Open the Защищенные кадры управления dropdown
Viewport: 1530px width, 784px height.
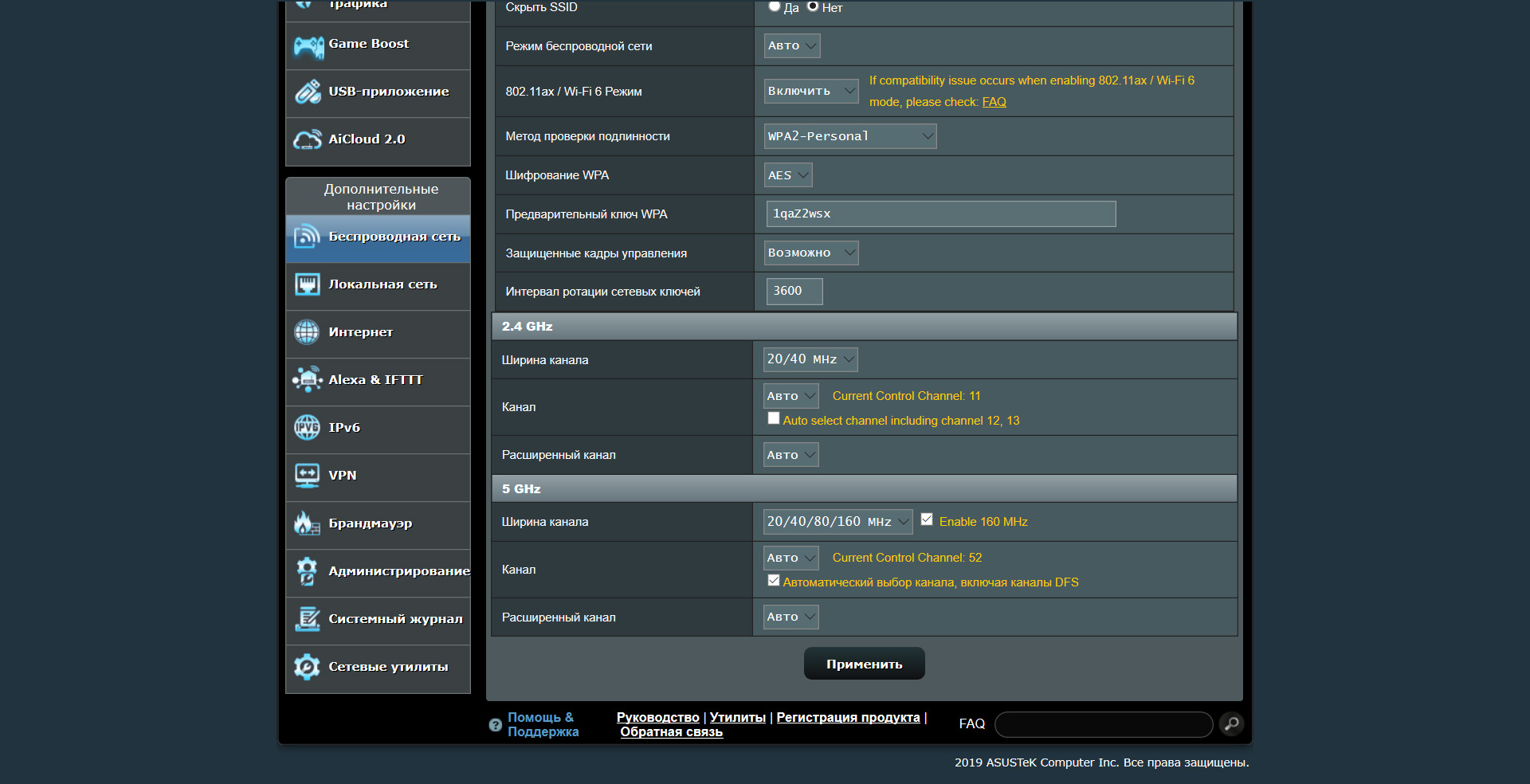(x=811, y=253)
